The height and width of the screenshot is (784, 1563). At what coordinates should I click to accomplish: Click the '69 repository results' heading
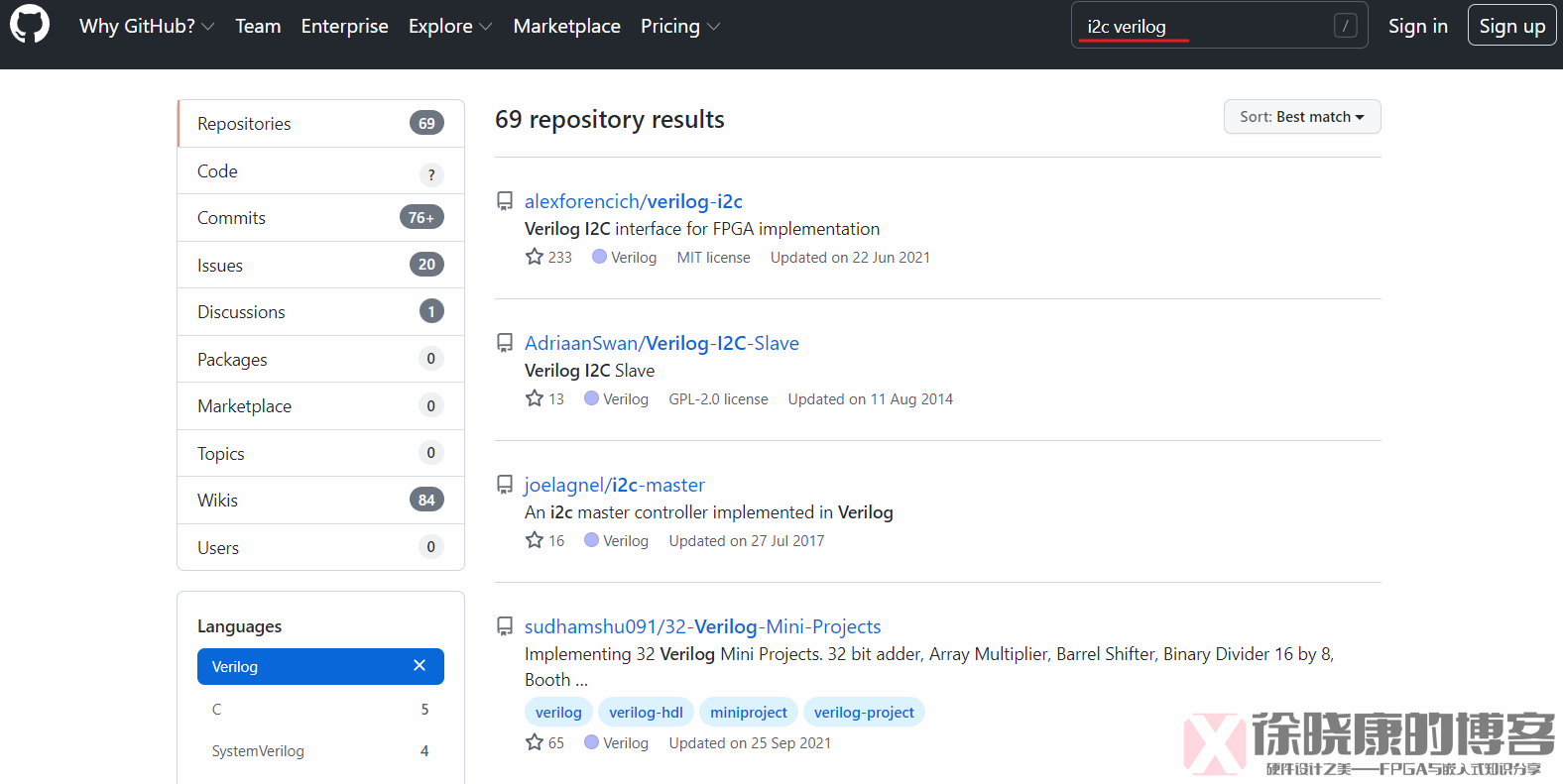pos(610,119)
